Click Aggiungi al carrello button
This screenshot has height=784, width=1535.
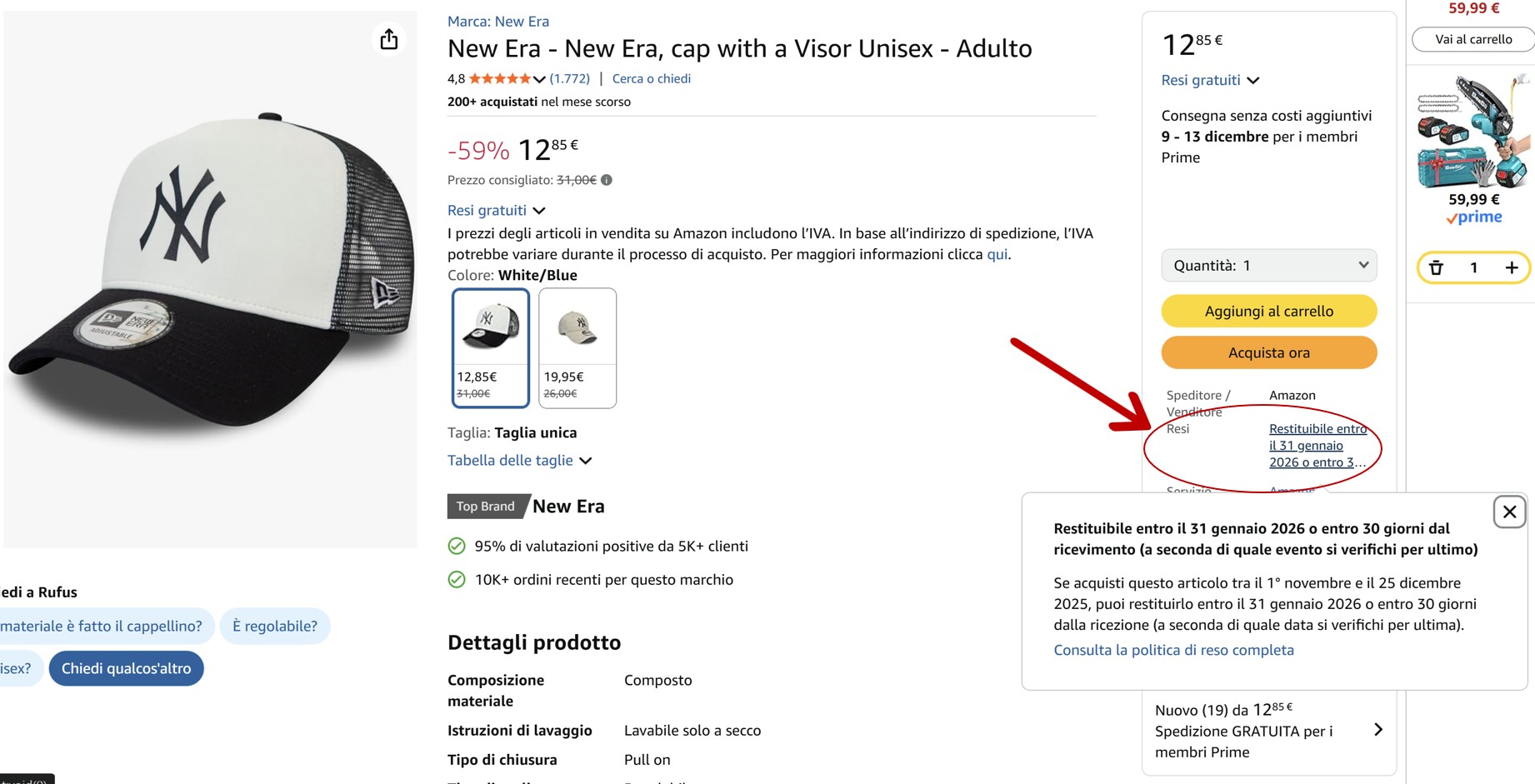[x=1268, y=311]
